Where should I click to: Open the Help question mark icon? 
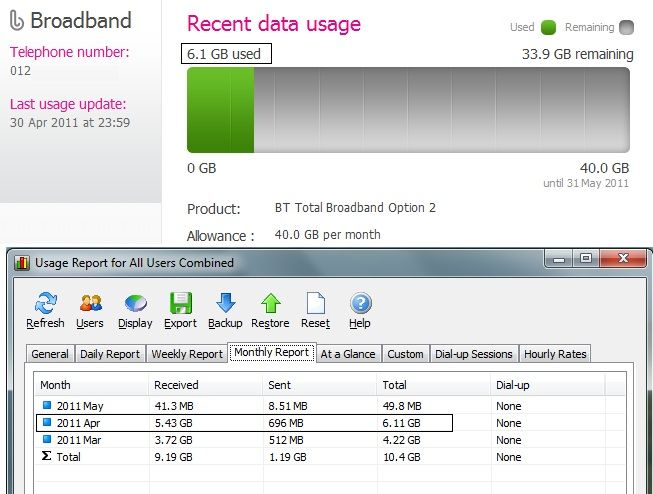click(x=361, y=303)
